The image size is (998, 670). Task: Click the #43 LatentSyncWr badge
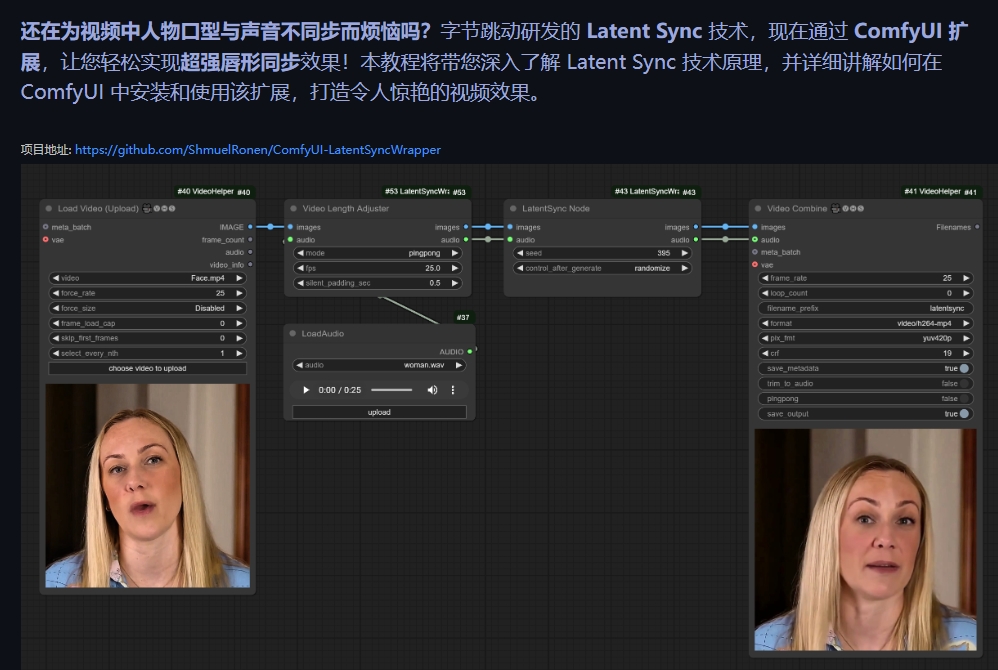click(x=656, y=192)
